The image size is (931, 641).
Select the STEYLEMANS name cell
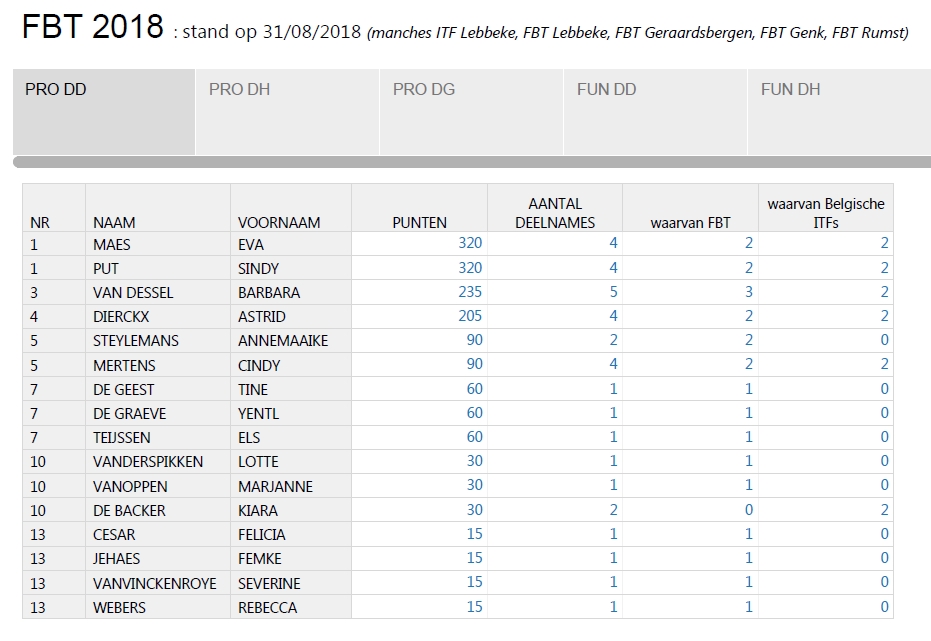(136, 341)
